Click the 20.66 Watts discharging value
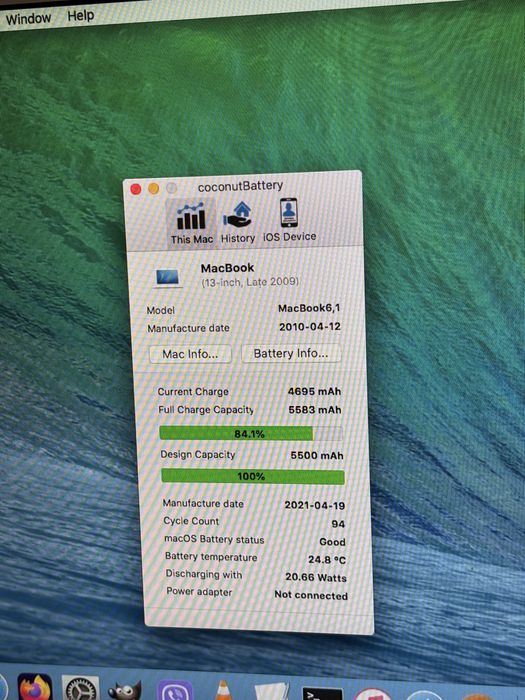Viewport: 525px width, 700px height. [x=316, y=577]
